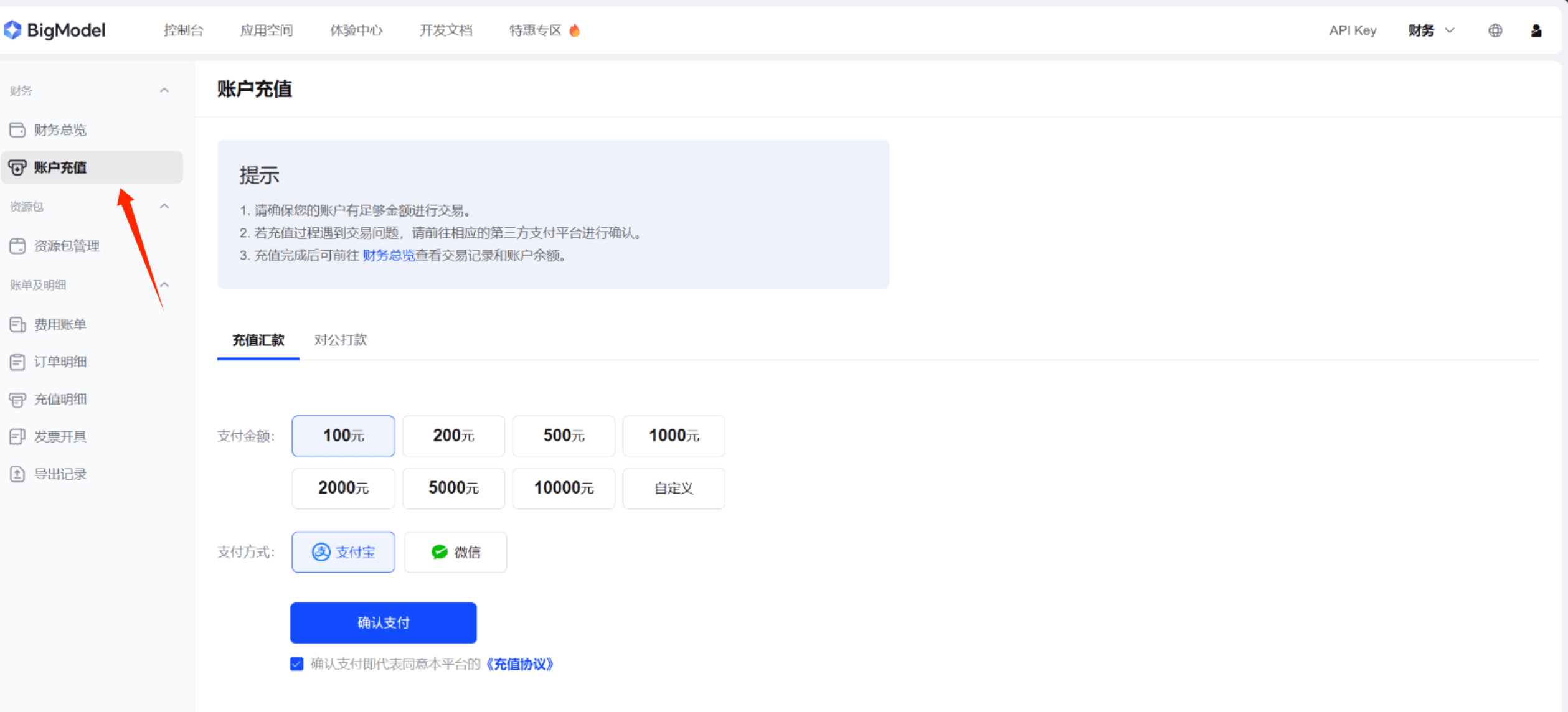
Task: Collapse the 资源包 sidebar section
Action: pos(164,207)
